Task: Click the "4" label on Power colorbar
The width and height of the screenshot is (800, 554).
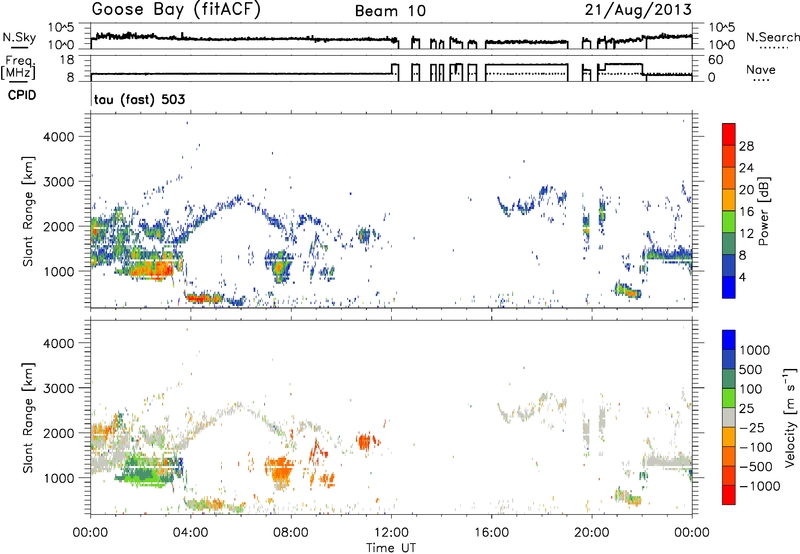Action: click(x=742, y=277)
